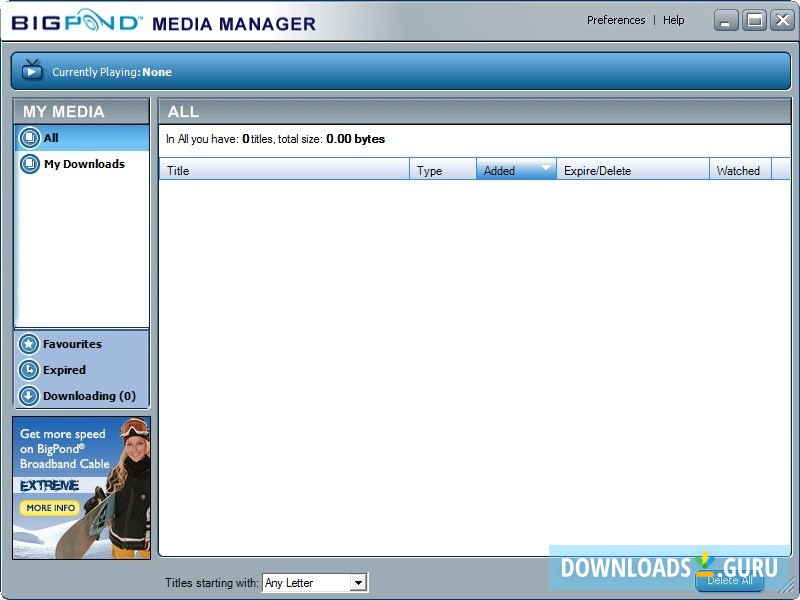Click MORE INFO in the BigPond ad
The image size is (800, 600).
[51, 508]
